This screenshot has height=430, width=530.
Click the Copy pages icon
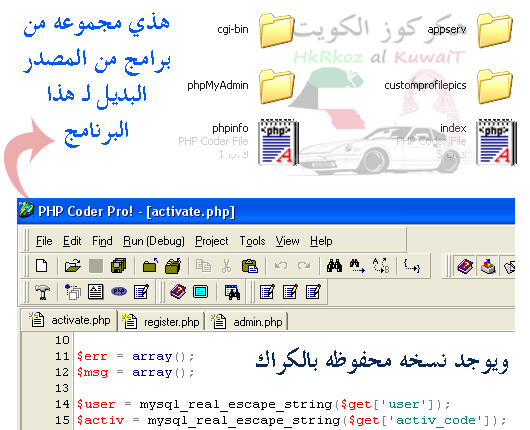(203, 266)
